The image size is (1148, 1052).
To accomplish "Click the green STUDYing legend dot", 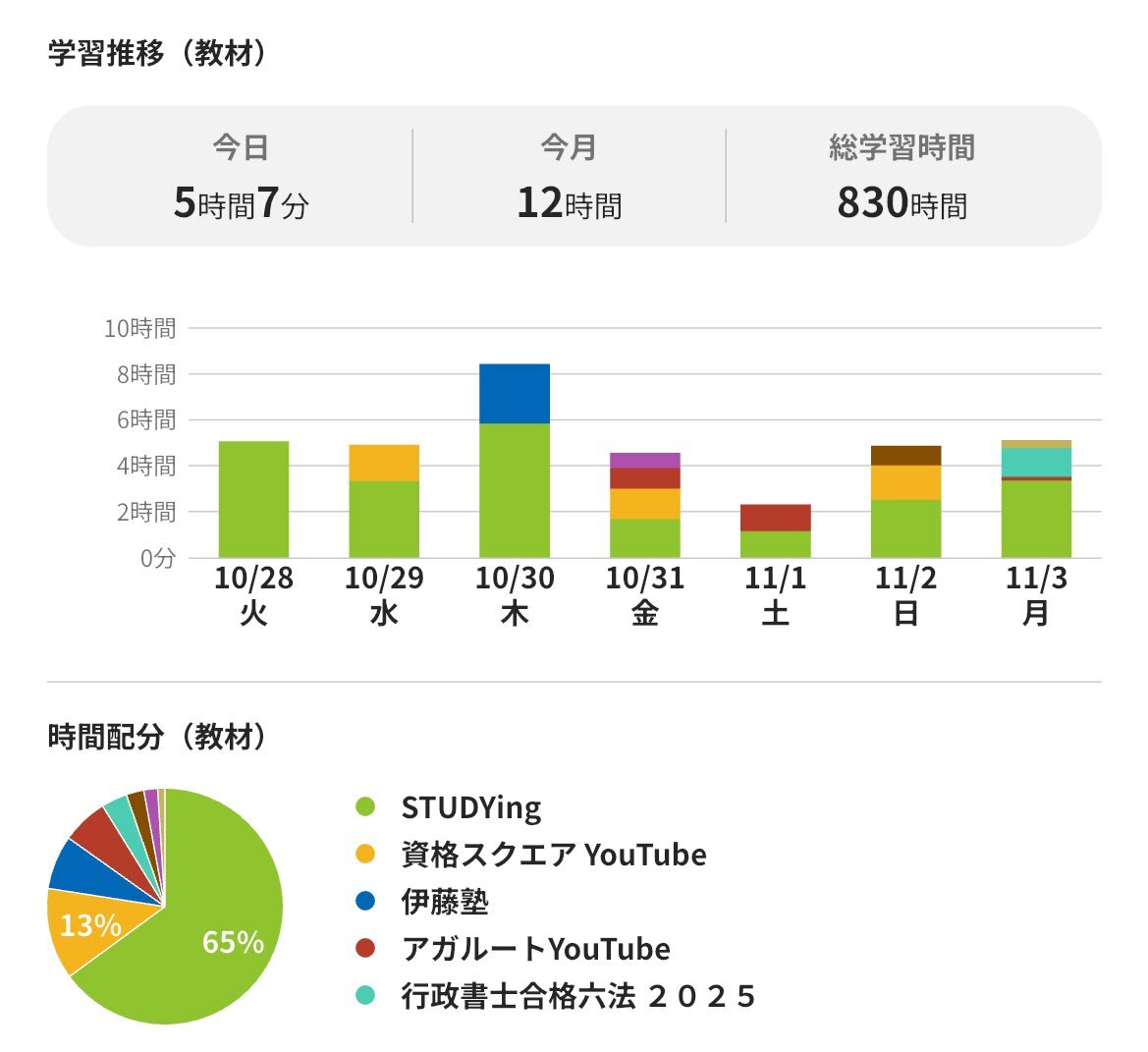I will coord(365,806).
